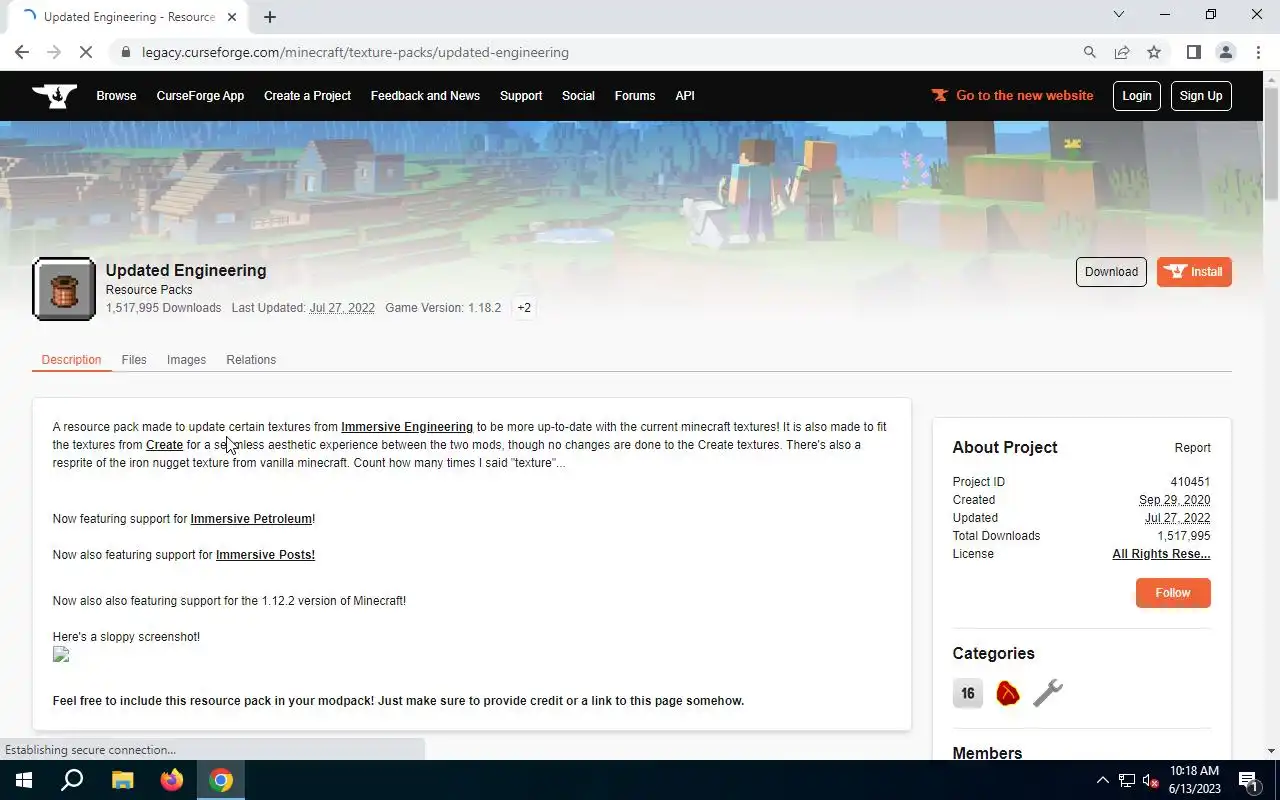Screen dimensions: 1280x800
Task: Open the Forums nav item
Action: click(635, 96)
